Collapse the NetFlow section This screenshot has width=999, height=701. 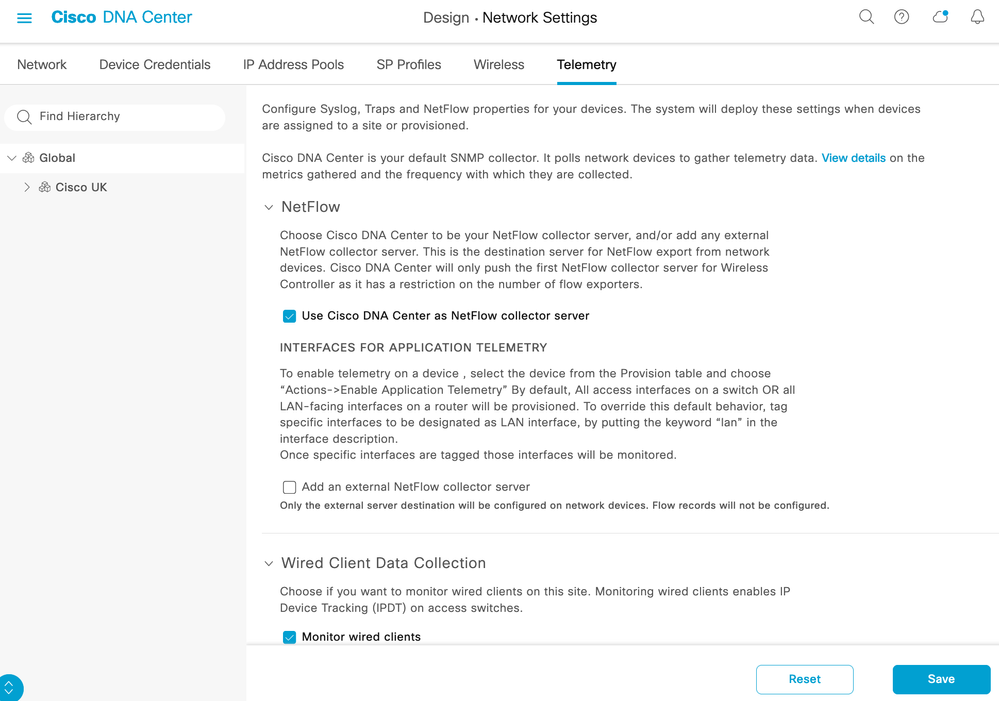tap(269, 207)
